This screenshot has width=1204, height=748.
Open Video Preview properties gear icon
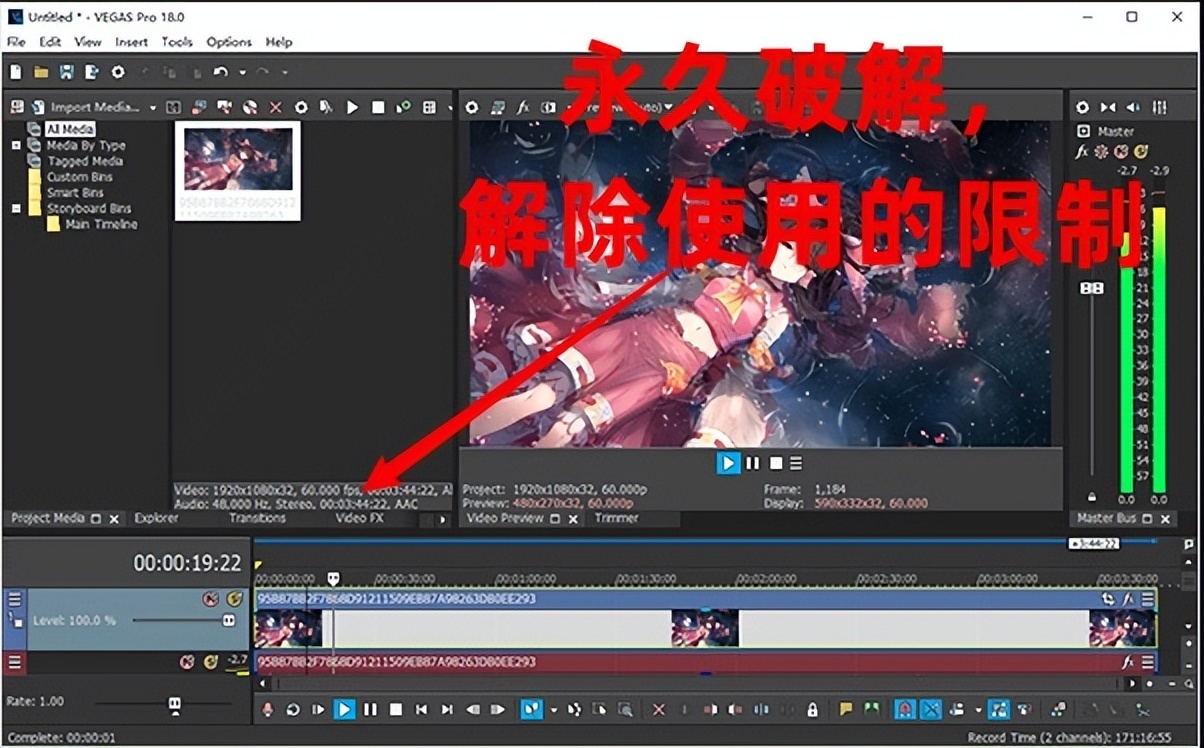point(472,107)
